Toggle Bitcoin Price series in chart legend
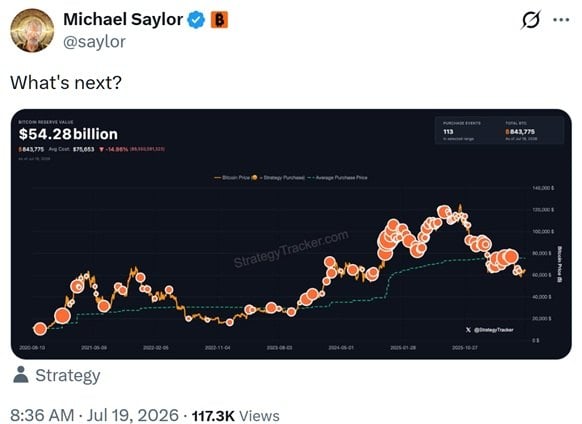This screenshot has height=424, width=582. tap(232, 177)
